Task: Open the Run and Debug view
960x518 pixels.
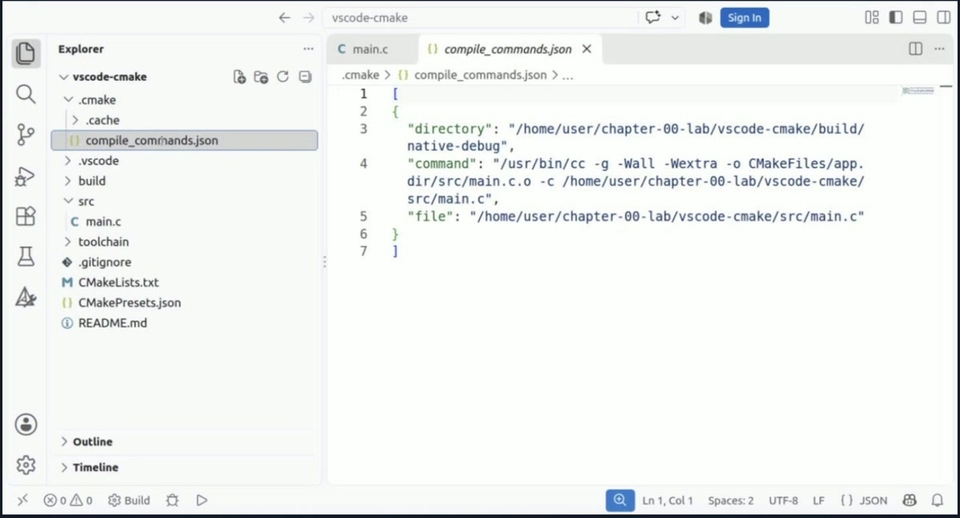Action: tap(26, 176)
